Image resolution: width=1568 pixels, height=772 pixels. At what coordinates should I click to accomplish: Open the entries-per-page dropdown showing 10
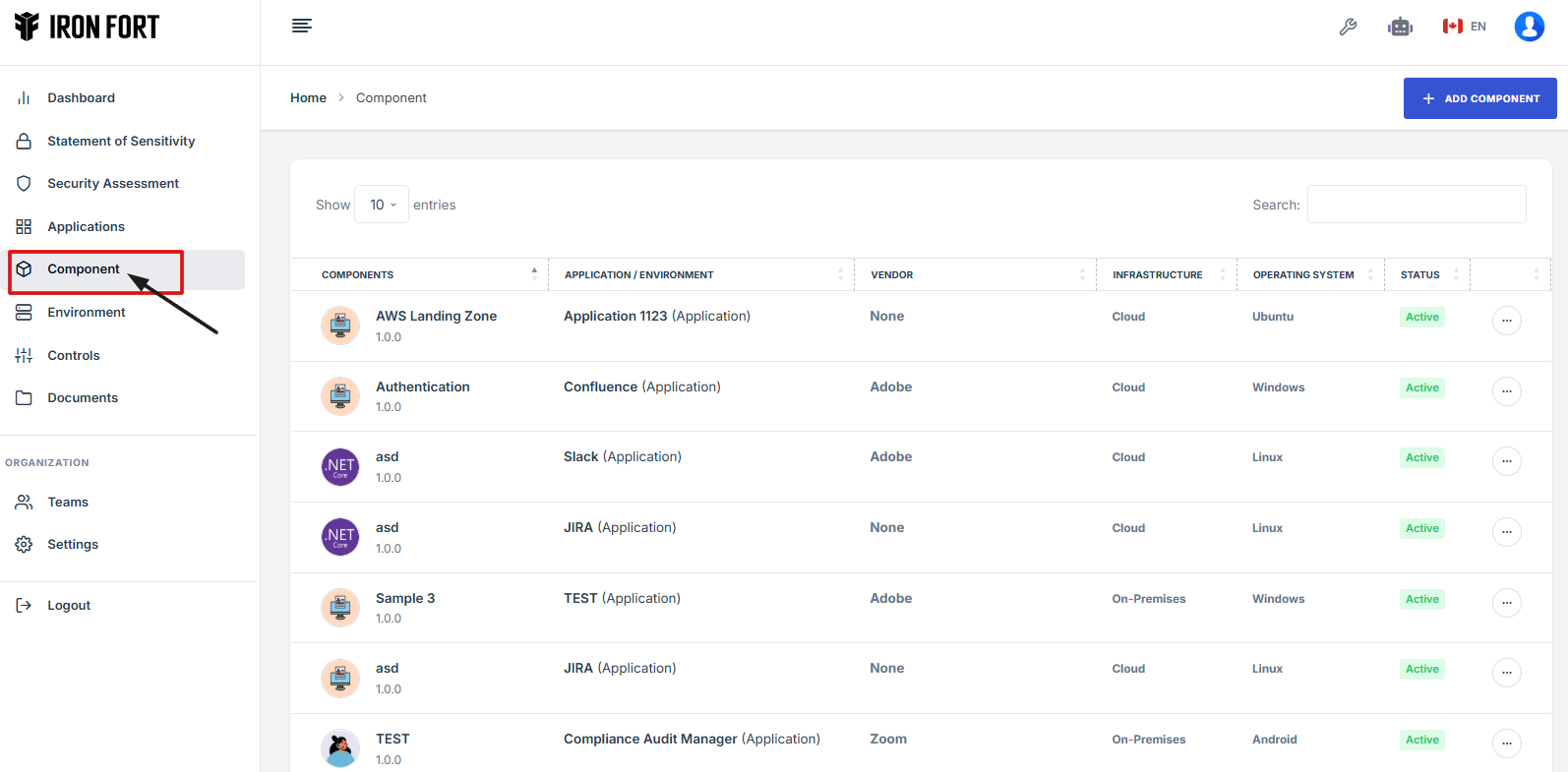pyautogui.click(x=382, y=205)
